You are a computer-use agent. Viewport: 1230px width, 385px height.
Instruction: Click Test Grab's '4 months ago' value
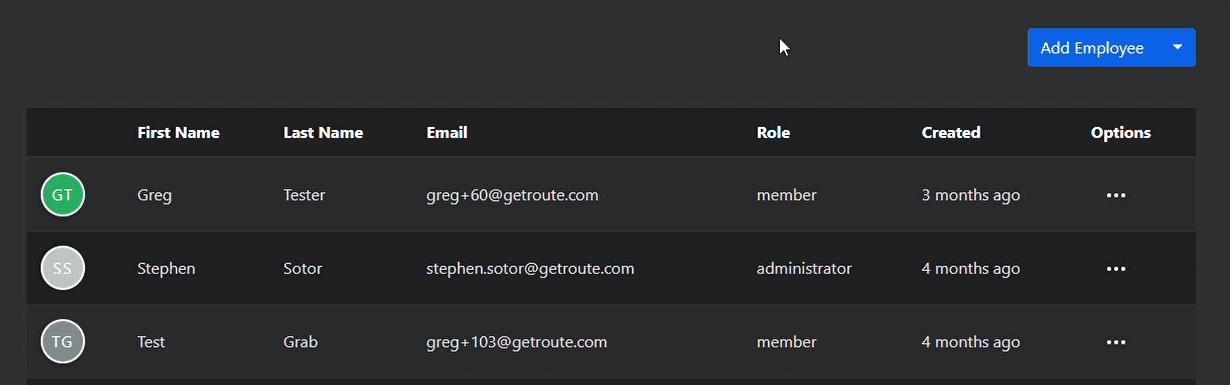(x=971, y=342)
